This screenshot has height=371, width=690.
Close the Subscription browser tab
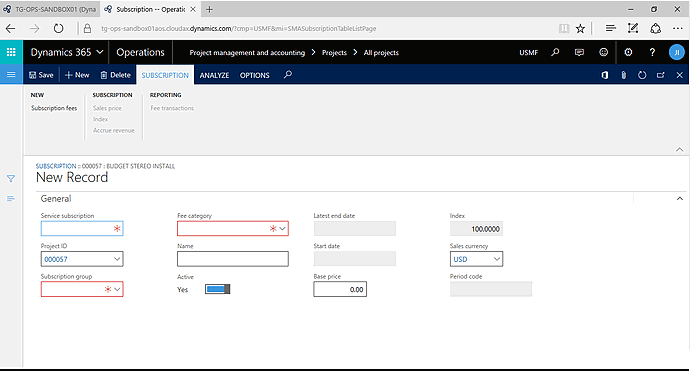[193, 9]
